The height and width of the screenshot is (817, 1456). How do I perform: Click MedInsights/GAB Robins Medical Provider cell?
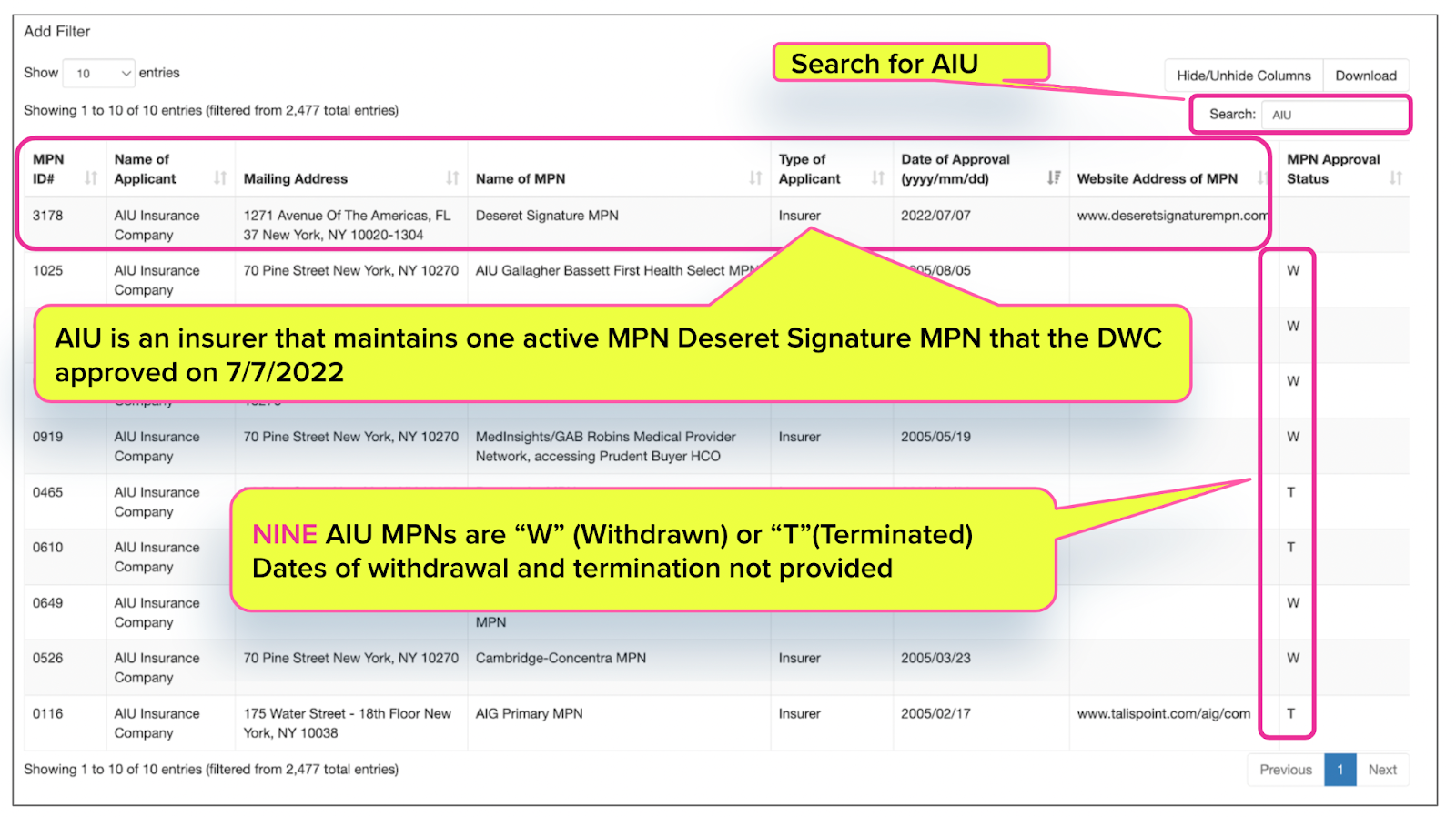606,447
